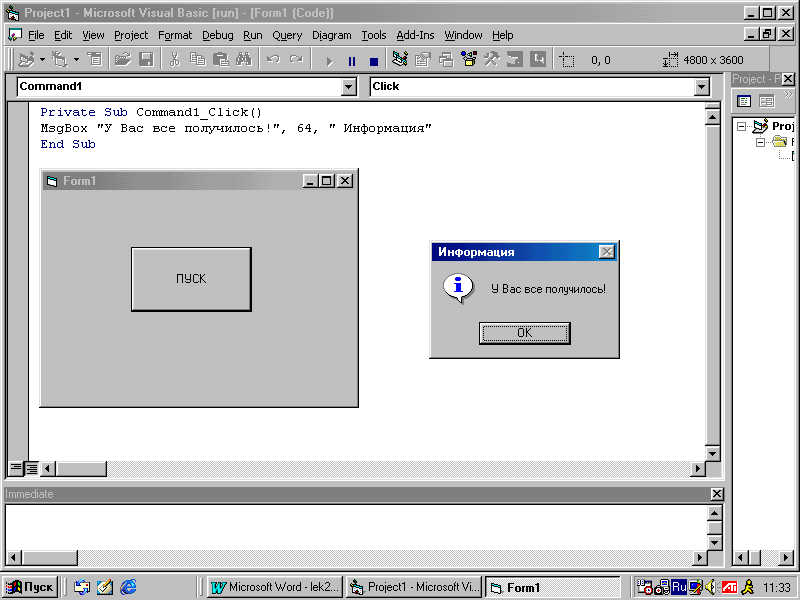
Task: Open the Menu Editor from the toolbar
Action: (x=95, y=60)
